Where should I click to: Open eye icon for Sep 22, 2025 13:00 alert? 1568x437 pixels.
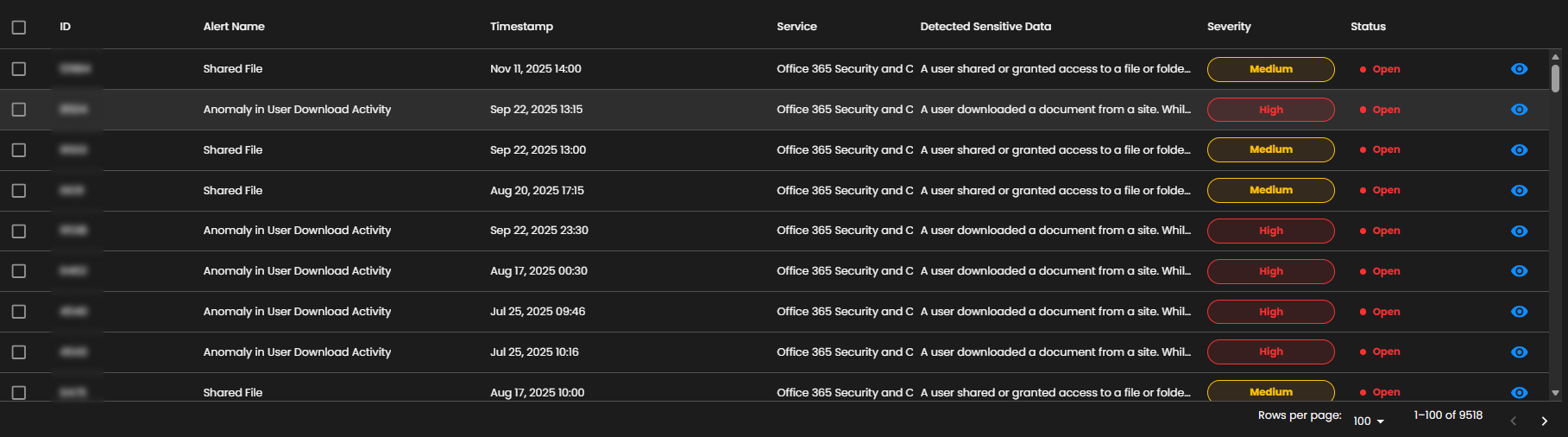(x=1519, y=150)
